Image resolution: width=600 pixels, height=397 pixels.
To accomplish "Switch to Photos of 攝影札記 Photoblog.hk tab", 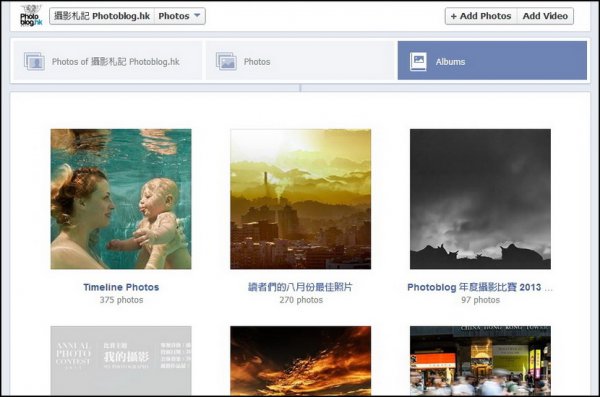I will (x=108, y=61).
